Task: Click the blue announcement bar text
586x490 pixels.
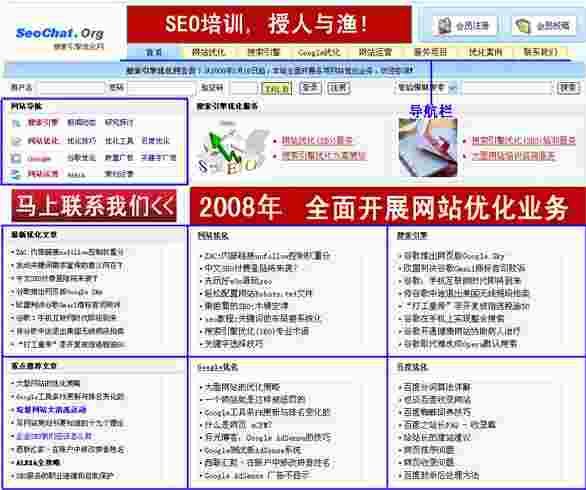Action: (270, 70)
